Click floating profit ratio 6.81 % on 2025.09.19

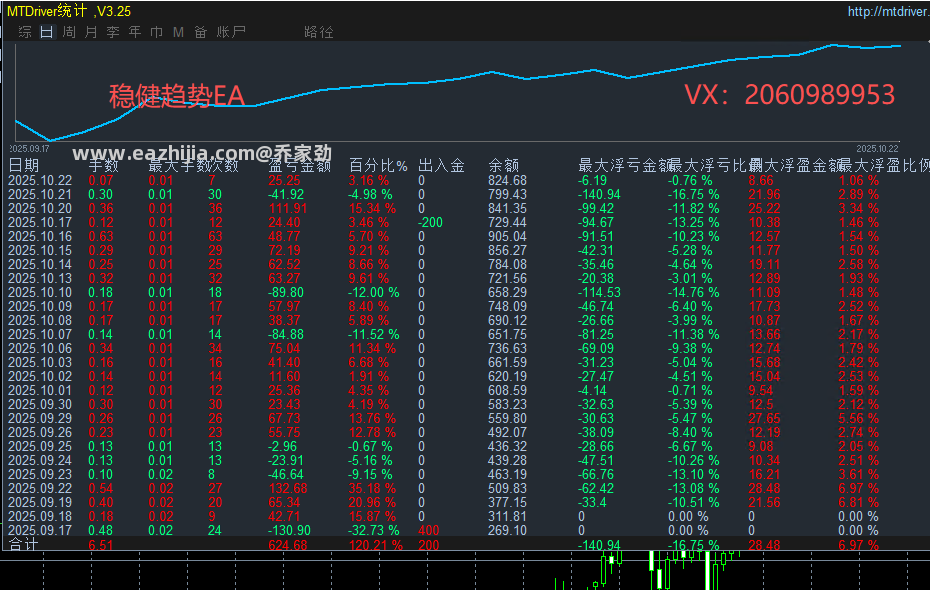point(858,502)
